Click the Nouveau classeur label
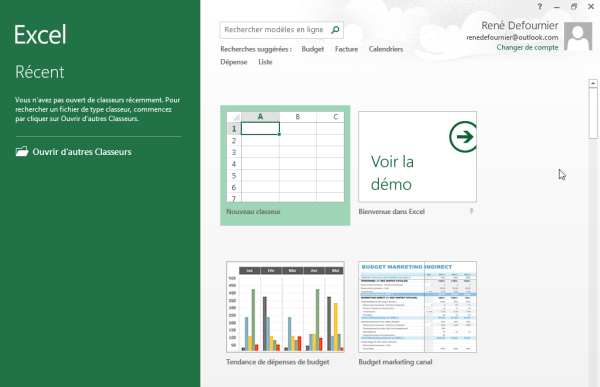 point(253,212)
